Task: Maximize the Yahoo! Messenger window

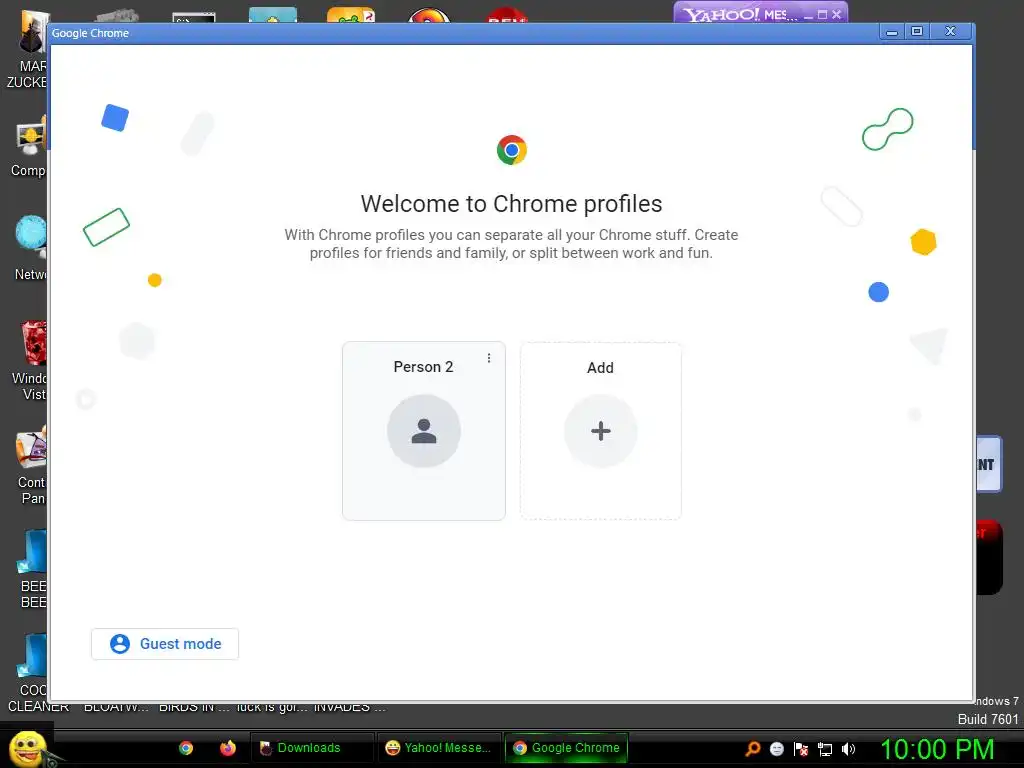Action: [x=822, y=14]
